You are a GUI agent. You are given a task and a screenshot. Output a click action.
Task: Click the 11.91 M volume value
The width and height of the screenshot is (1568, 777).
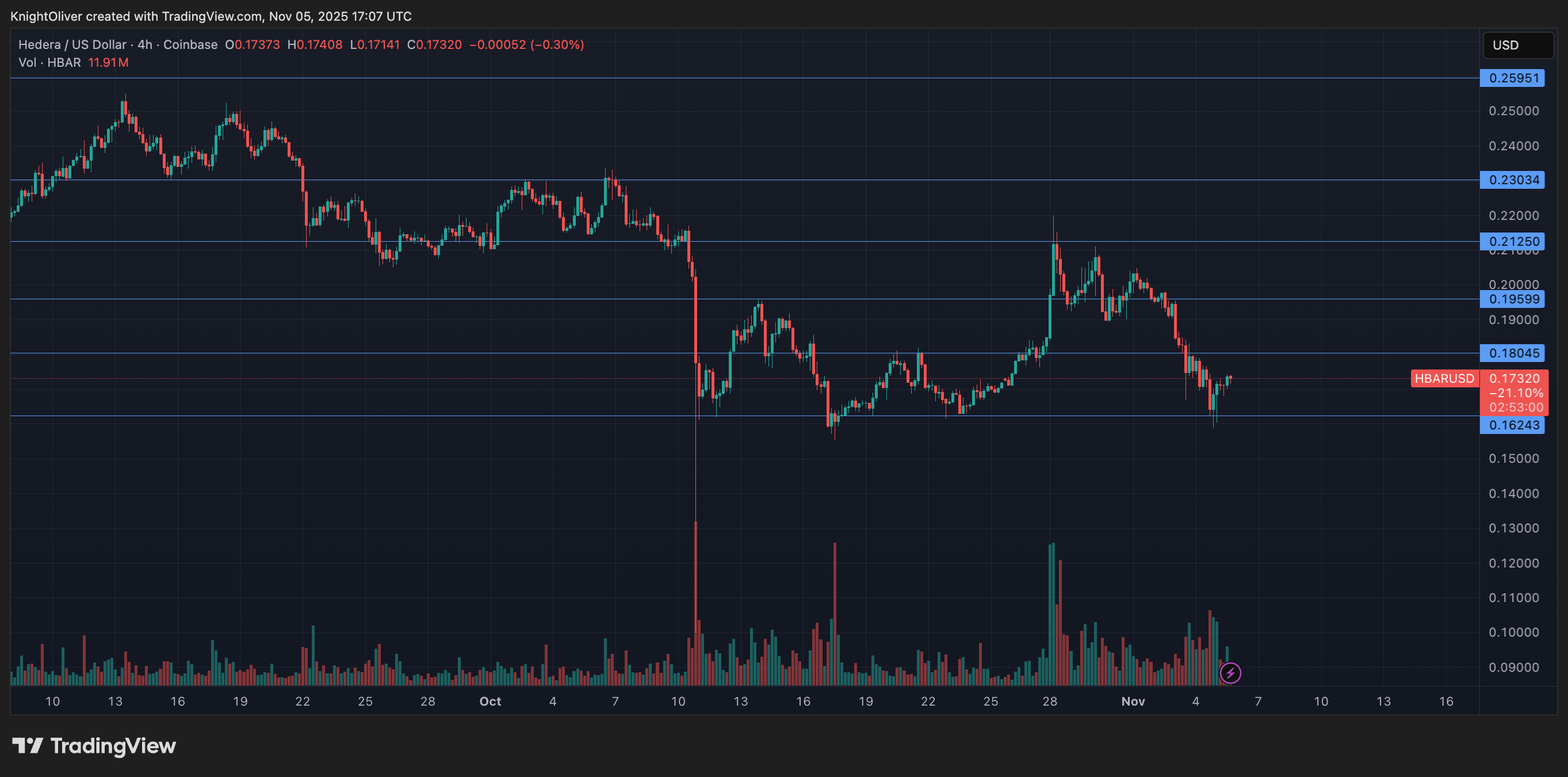pos(108,63)
